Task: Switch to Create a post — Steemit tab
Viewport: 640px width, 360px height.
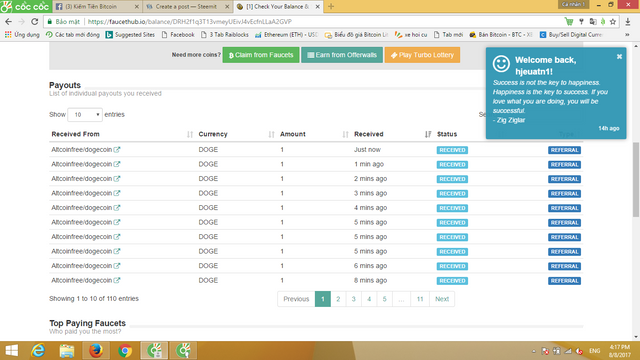Action: point(188,7)
